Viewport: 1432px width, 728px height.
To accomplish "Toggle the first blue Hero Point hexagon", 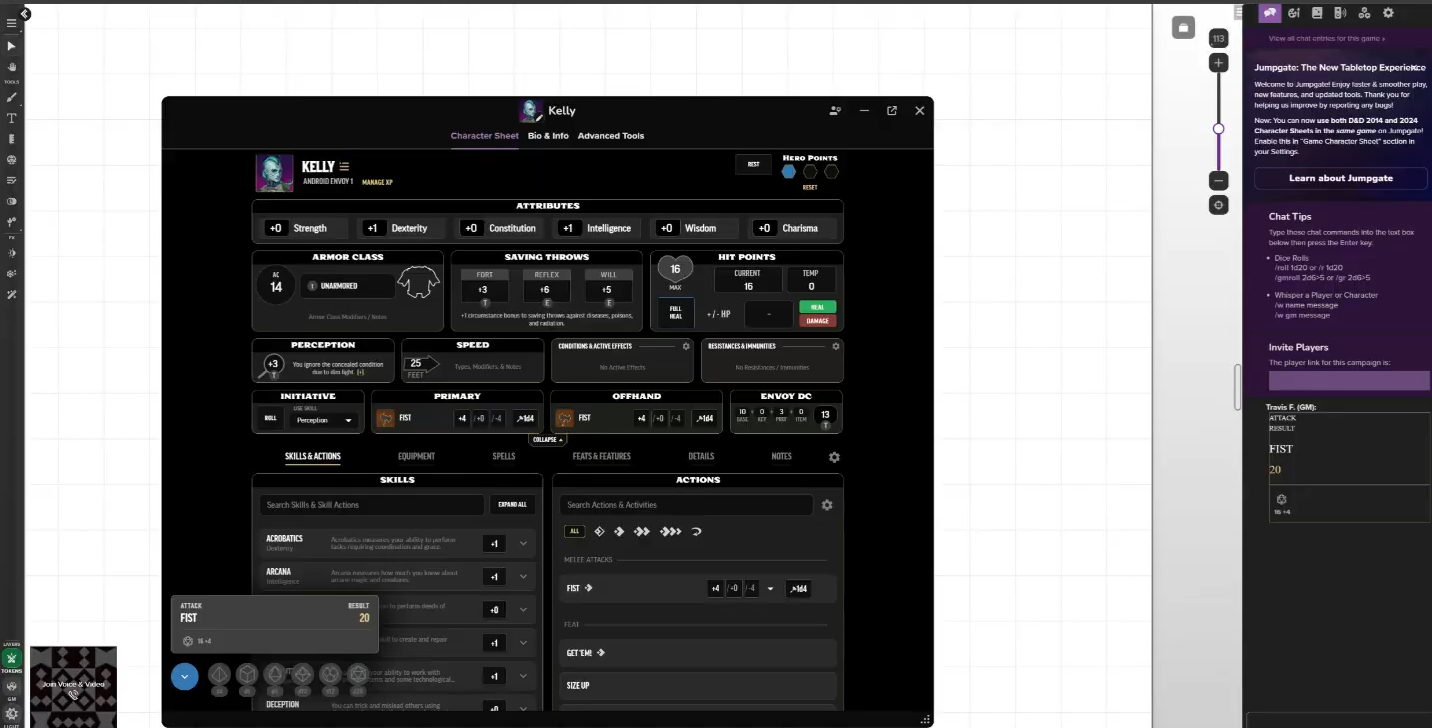I will coord(789,171).
